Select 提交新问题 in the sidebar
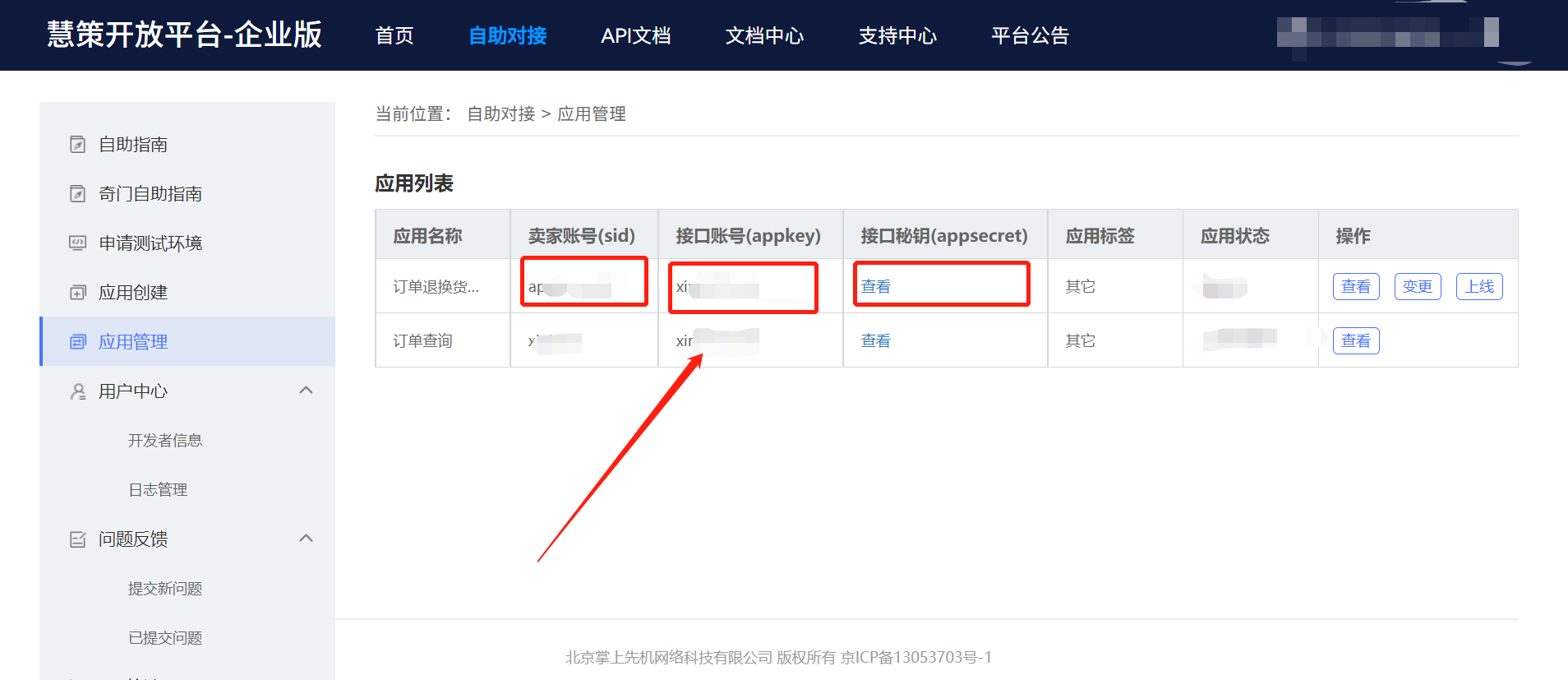 point(164,589)
